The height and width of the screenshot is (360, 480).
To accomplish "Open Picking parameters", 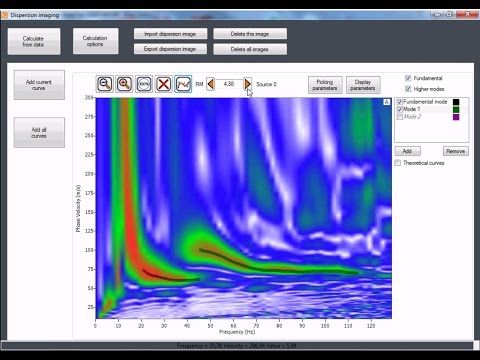I will 325,85.
